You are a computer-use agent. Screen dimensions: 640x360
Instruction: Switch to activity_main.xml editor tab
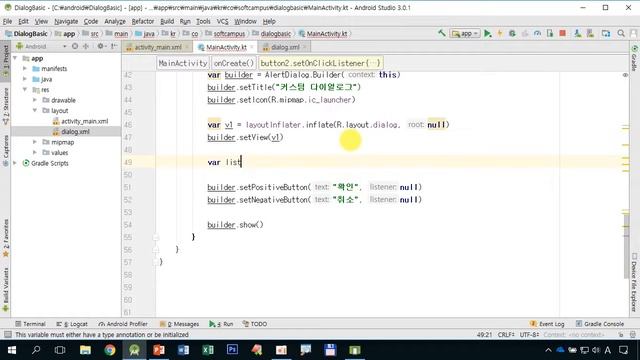pyautogui.click(x=158, y=47)
